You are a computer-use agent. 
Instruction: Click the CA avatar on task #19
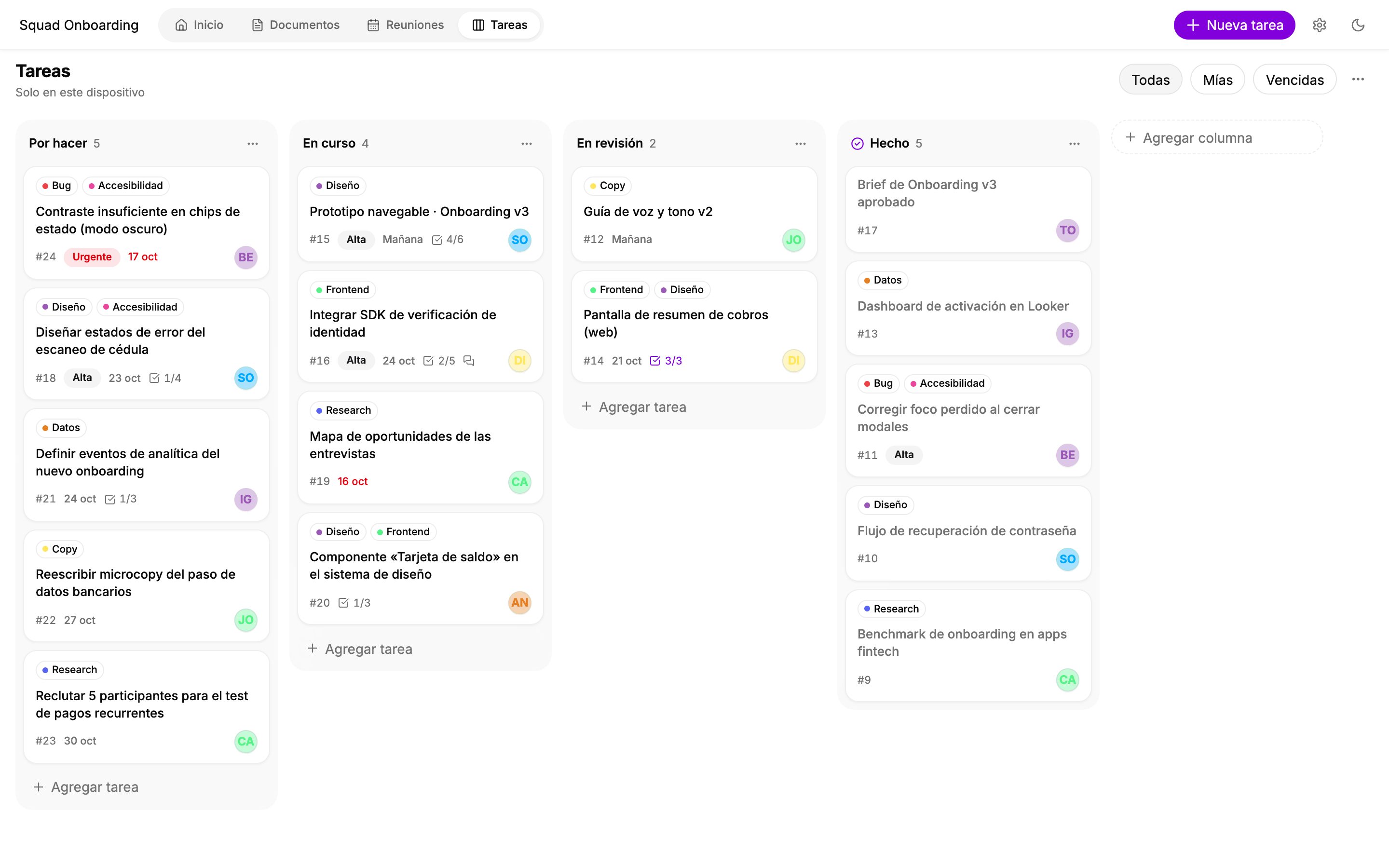tap(519, 482)
